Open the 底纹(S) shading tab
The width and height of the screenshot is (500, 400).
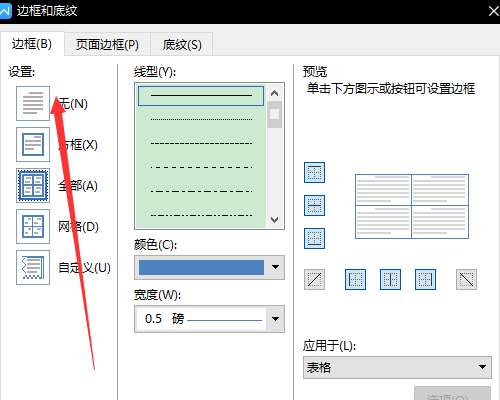[x=182, y=44]
